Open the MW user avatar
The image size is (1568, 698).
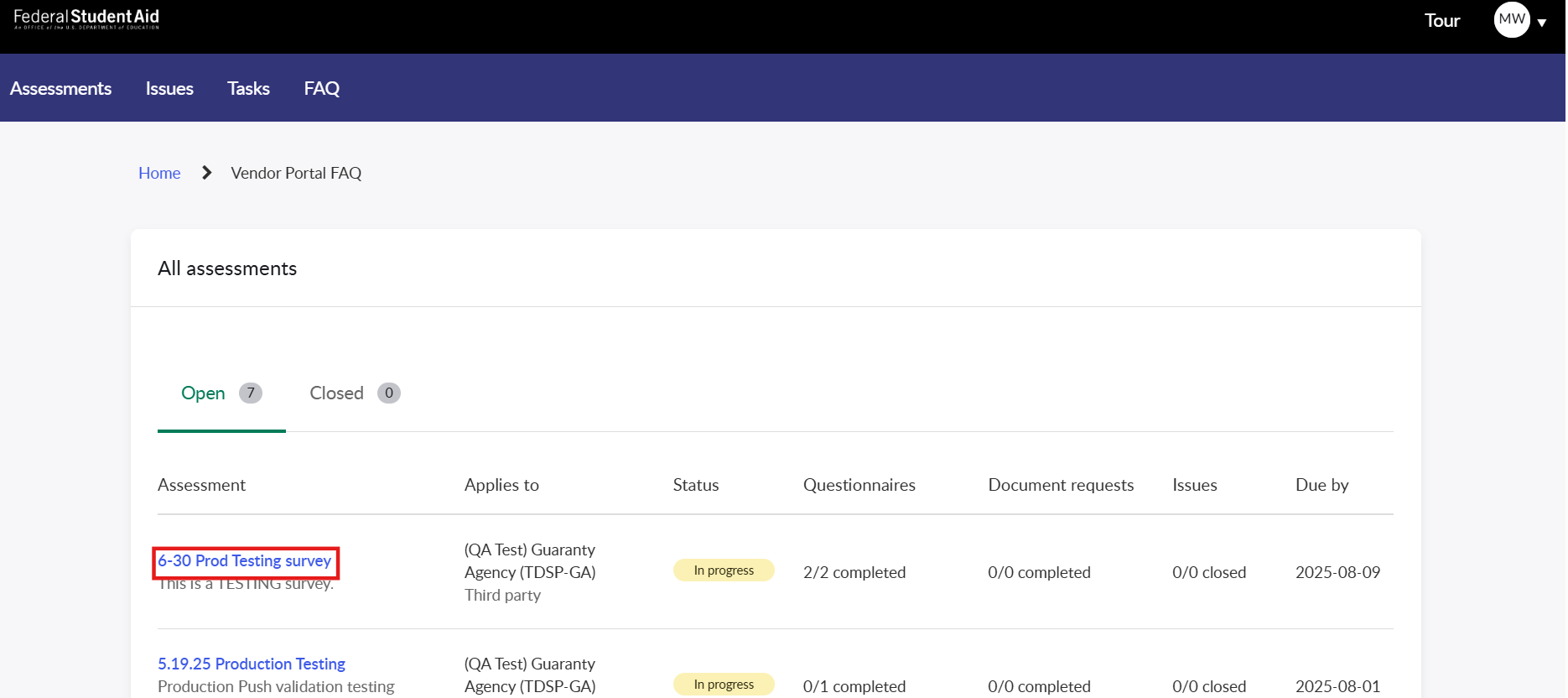1511,19
